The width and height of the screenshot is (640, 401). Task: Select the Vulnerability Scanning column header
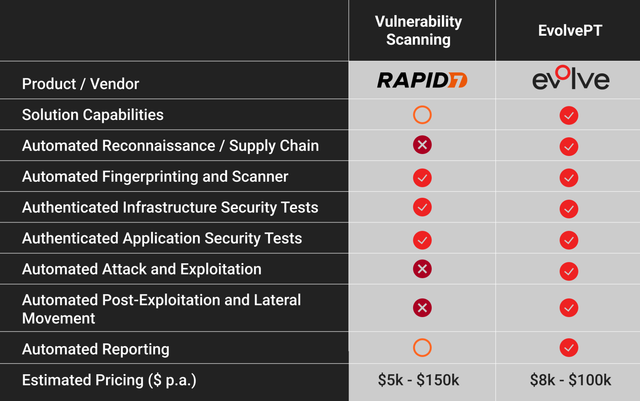click(x=421, y=30)
